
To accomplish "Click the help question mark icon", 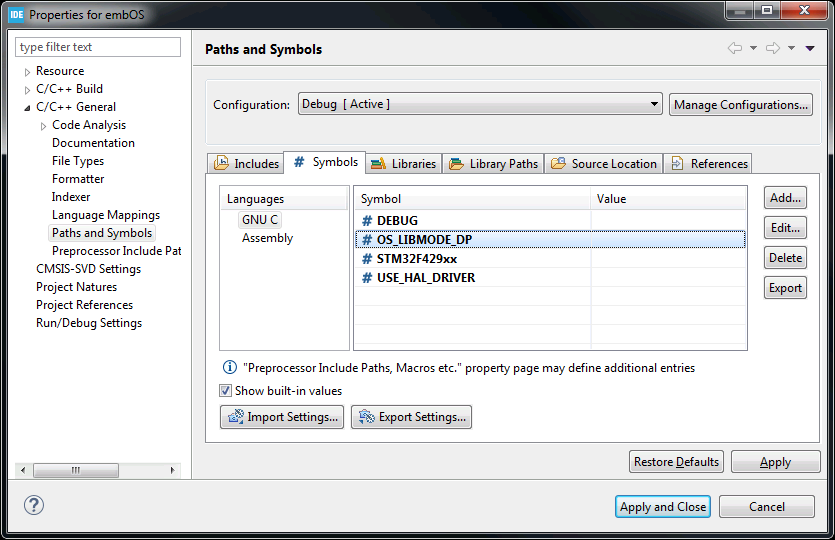I will click(34, 505).
